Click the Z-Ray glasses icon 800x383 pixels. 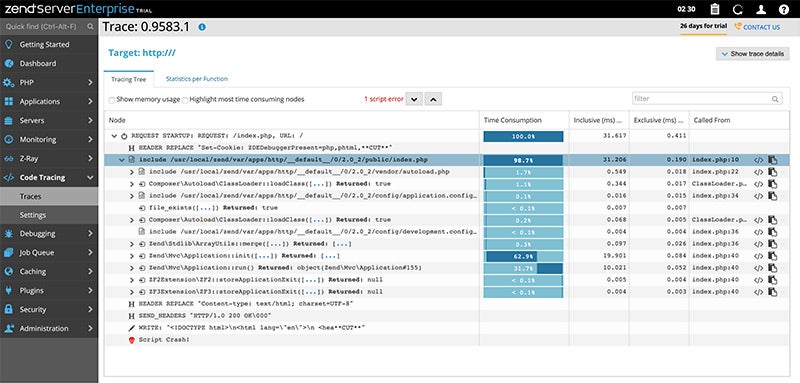click(9, 159)
